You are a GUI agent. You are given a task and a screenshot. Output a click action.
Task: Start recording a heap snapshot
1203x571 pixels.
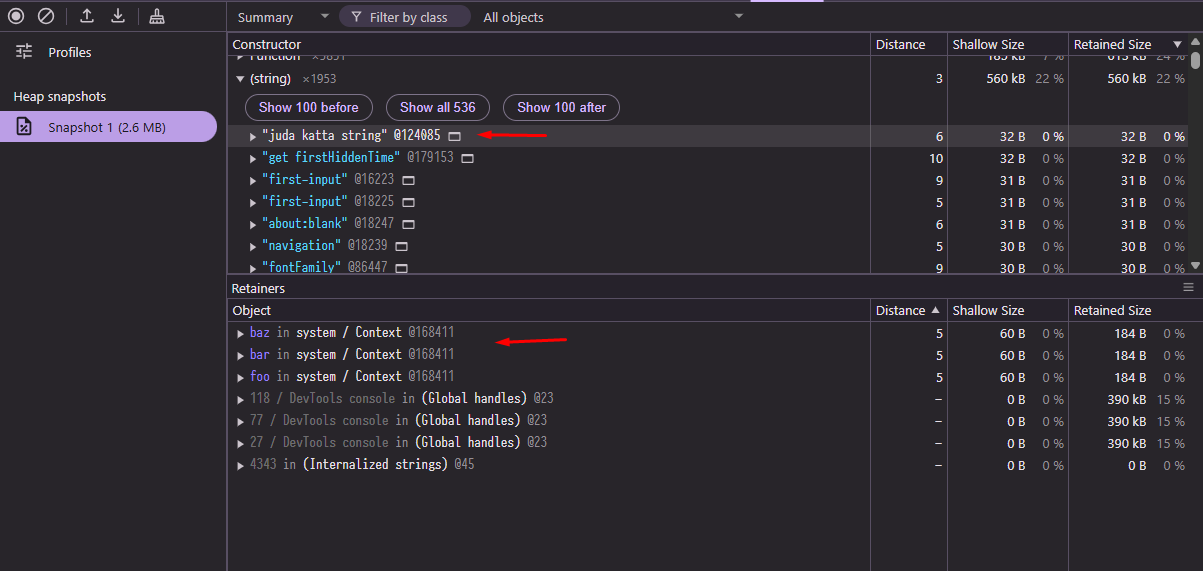[x=15, y=16]
